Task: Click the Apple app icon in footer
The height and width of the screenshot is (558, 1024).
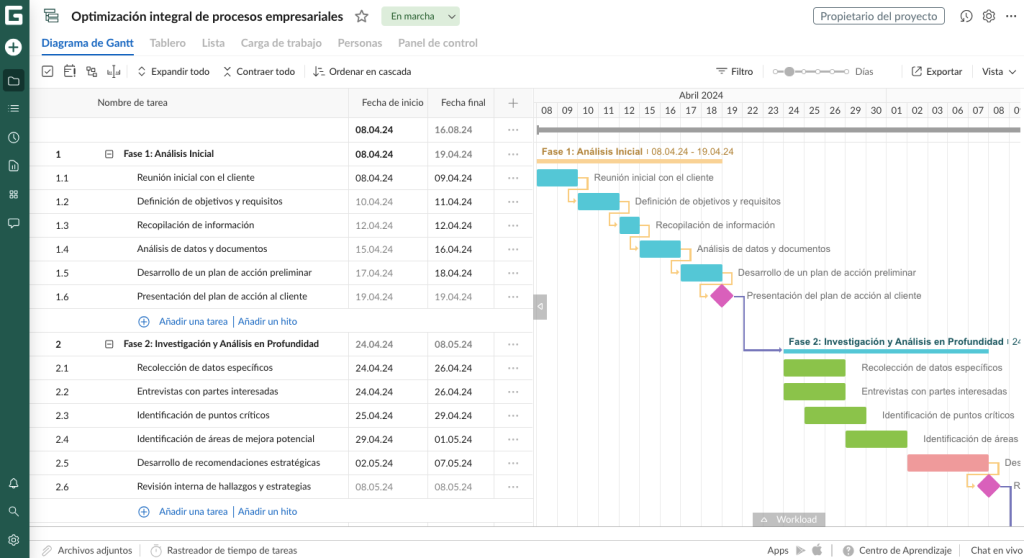Action: click(817, 550)
